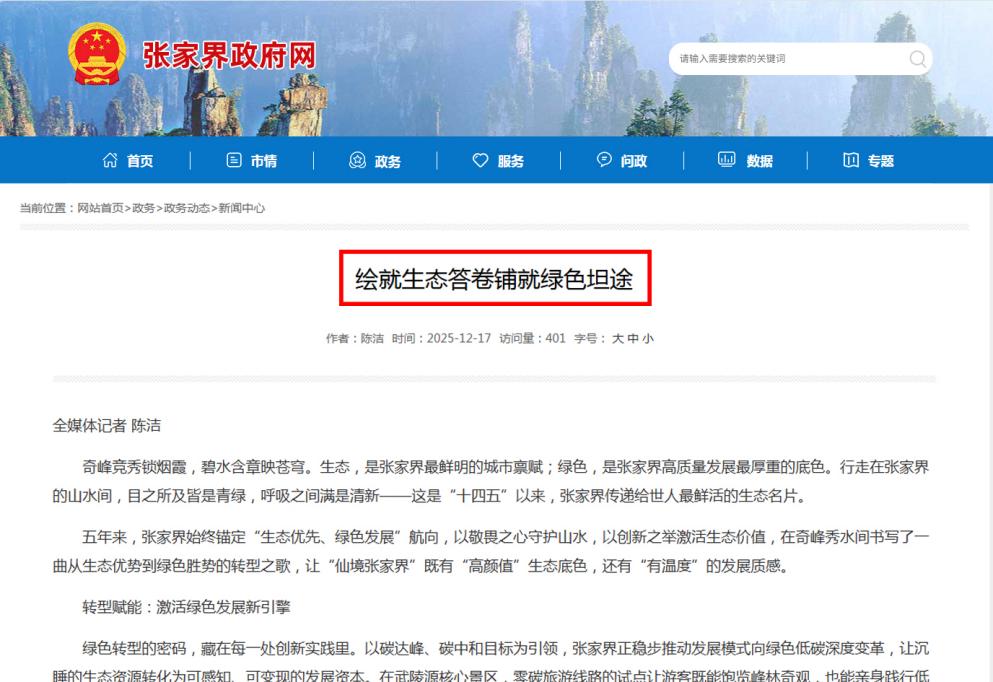Click the search magnifier icon
Image resolution: width=993 pixels, height=682 pixels.
pos(917,59)
